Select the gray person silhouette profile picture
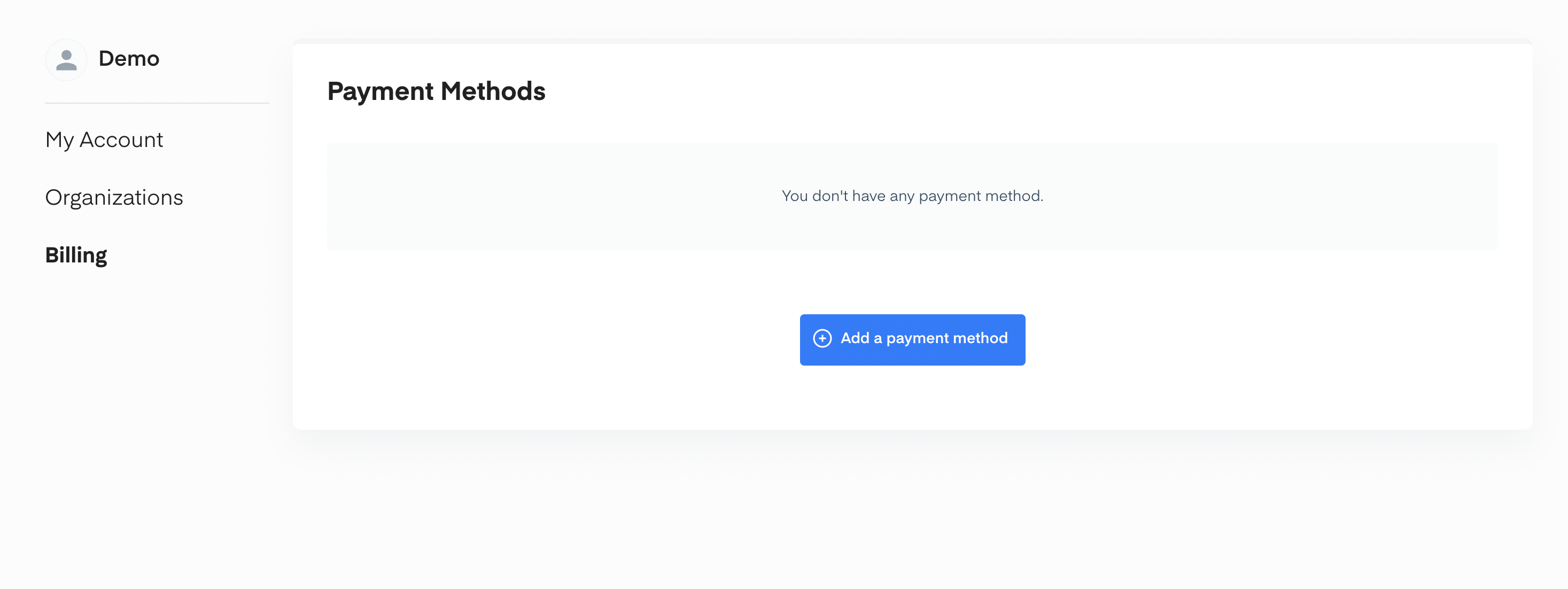1568x589 pixels. coord(66,60)
